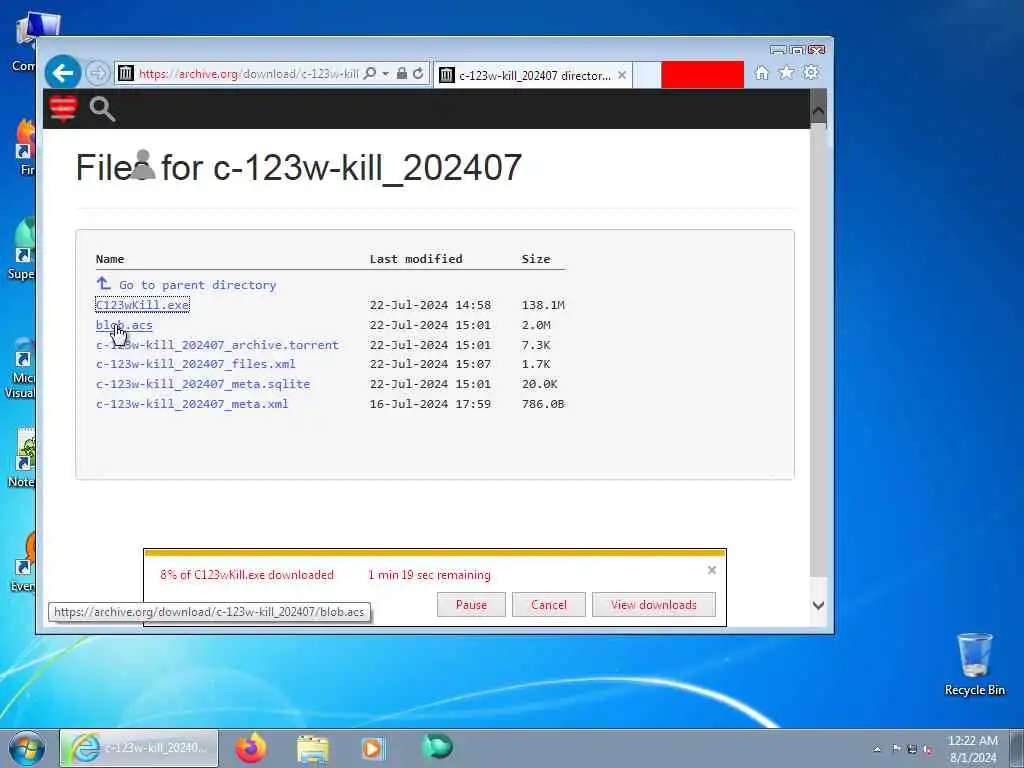Click the parent directory up-arrow icon
The height and width of the screenshot is (768, 1024).
[x=103, y=283]
